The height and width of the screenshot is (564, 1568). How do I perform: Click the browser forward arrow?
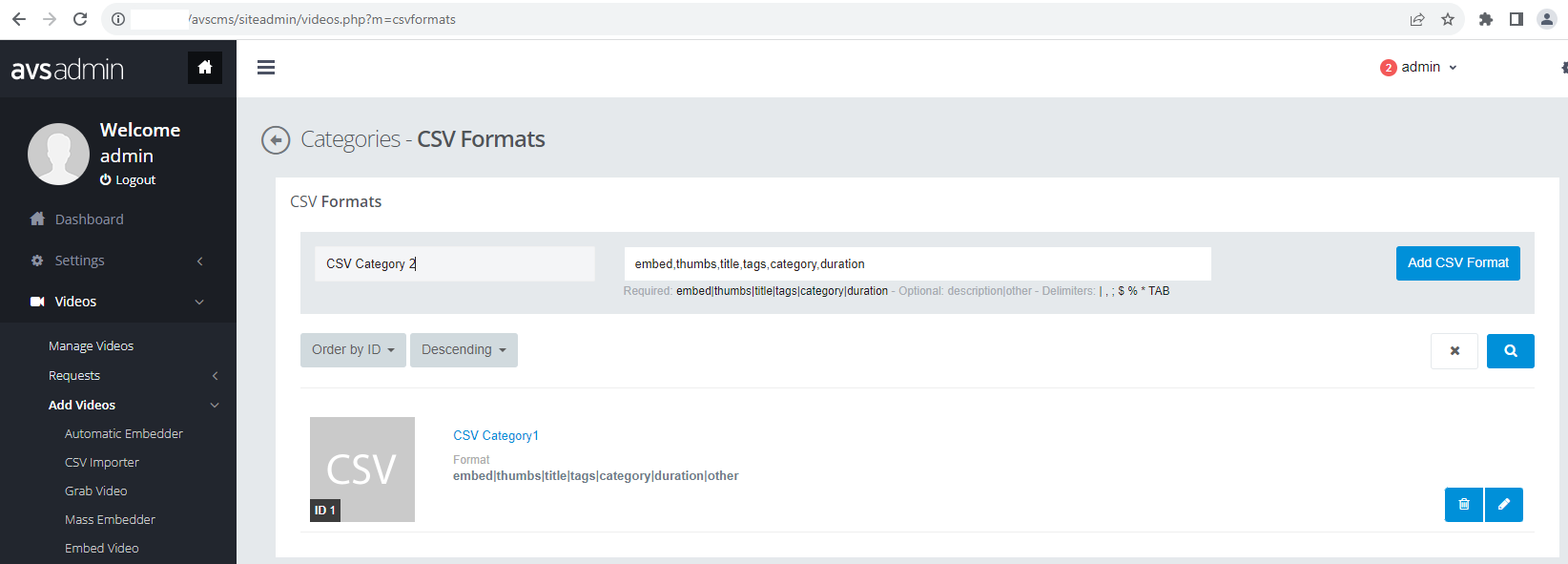coord(50,19)
